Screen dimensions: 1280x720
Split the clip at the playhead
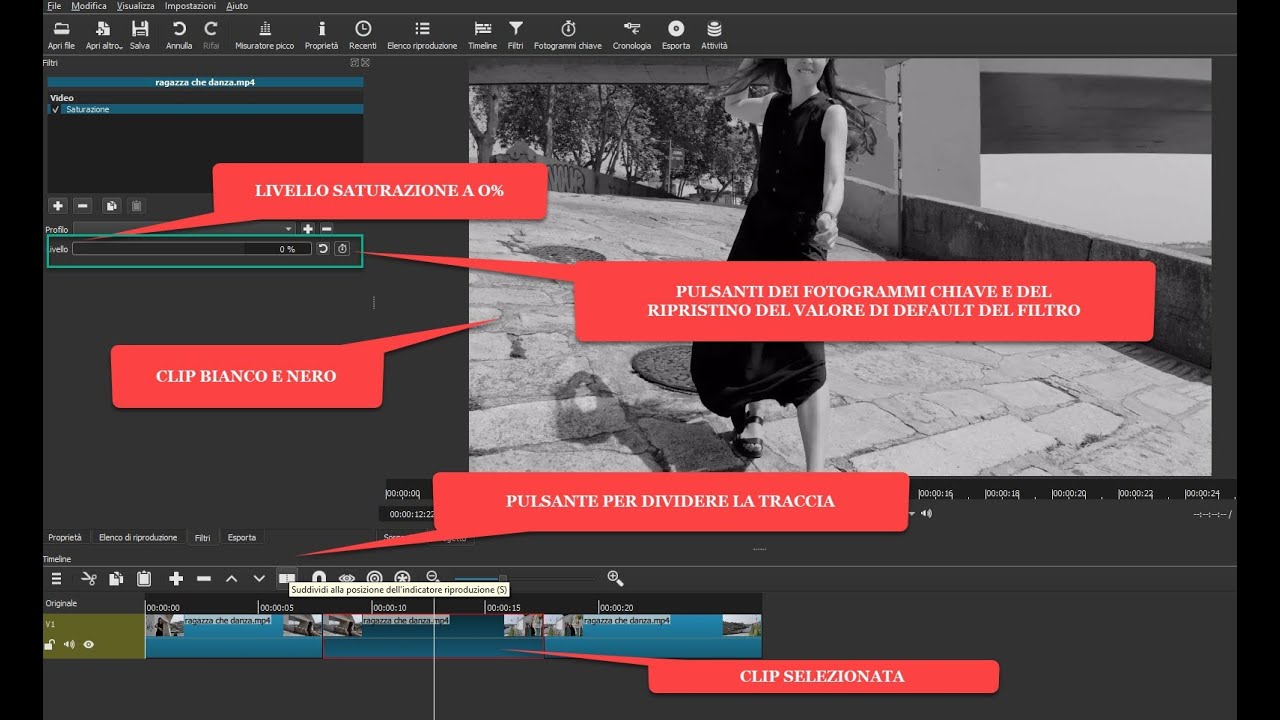point(287,578)
